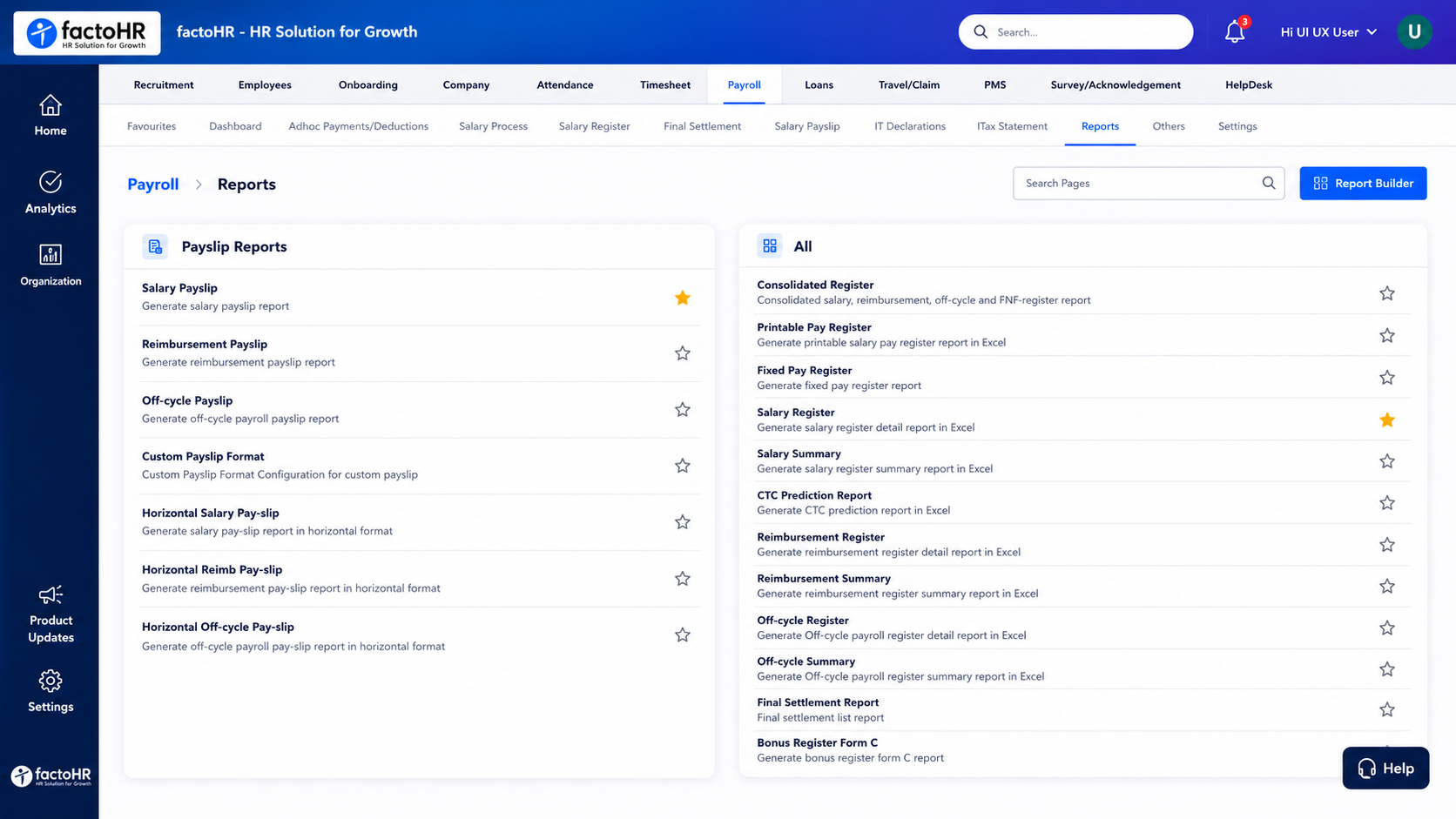Open the PMS tab
The image size is (1456, 819).
(x=994, y=84)
